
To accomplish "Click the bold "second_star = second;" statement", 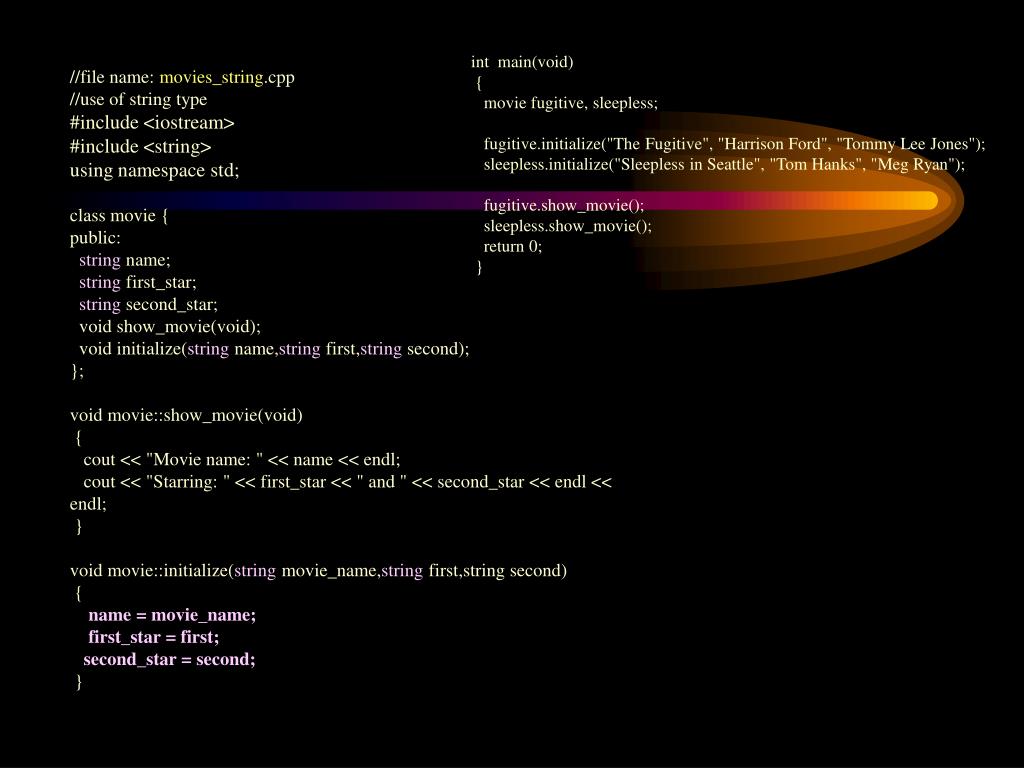I will [170, 660].
